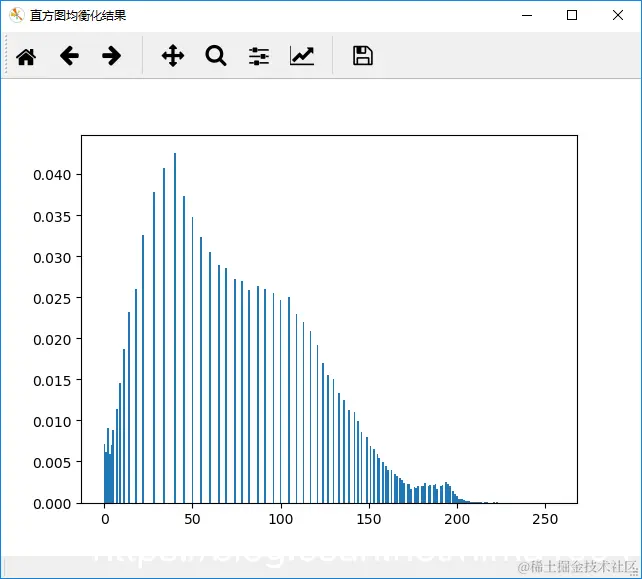Click the x-axis label 200
642x579 pixels.
coord(457,519)
